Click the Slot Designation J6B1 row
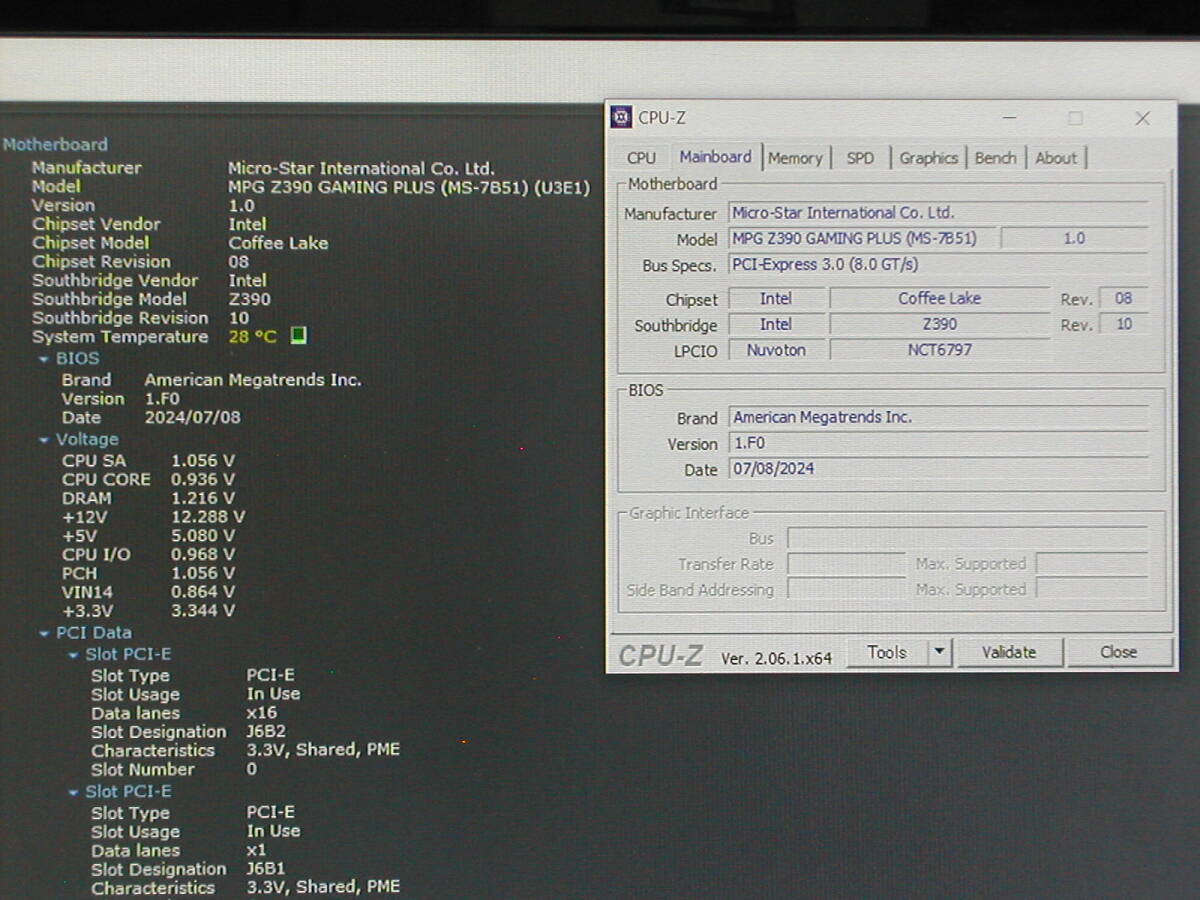The width and height of the screenshot is (1200, 900). (188, 869)
